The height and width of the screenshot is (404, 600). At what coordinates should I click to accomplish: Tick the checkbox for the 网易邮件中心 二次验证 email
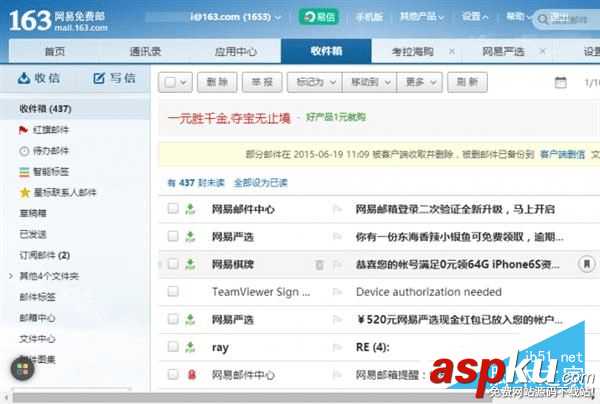click(x=173, y=209)
